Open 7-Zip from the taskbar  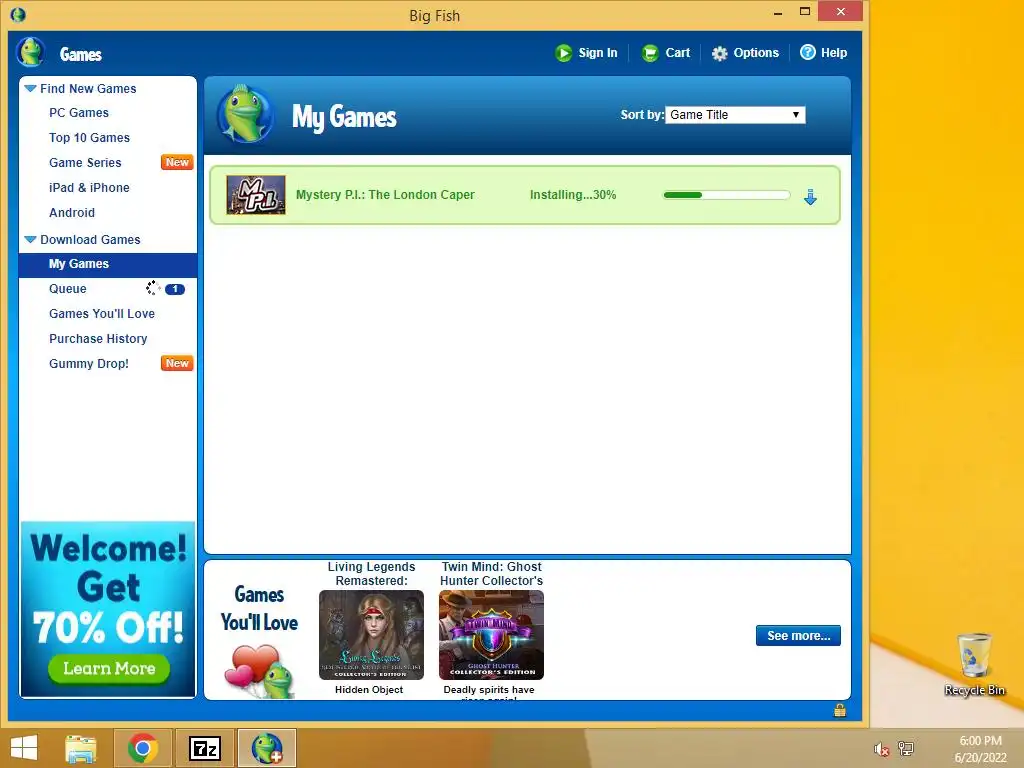(204, 748)
